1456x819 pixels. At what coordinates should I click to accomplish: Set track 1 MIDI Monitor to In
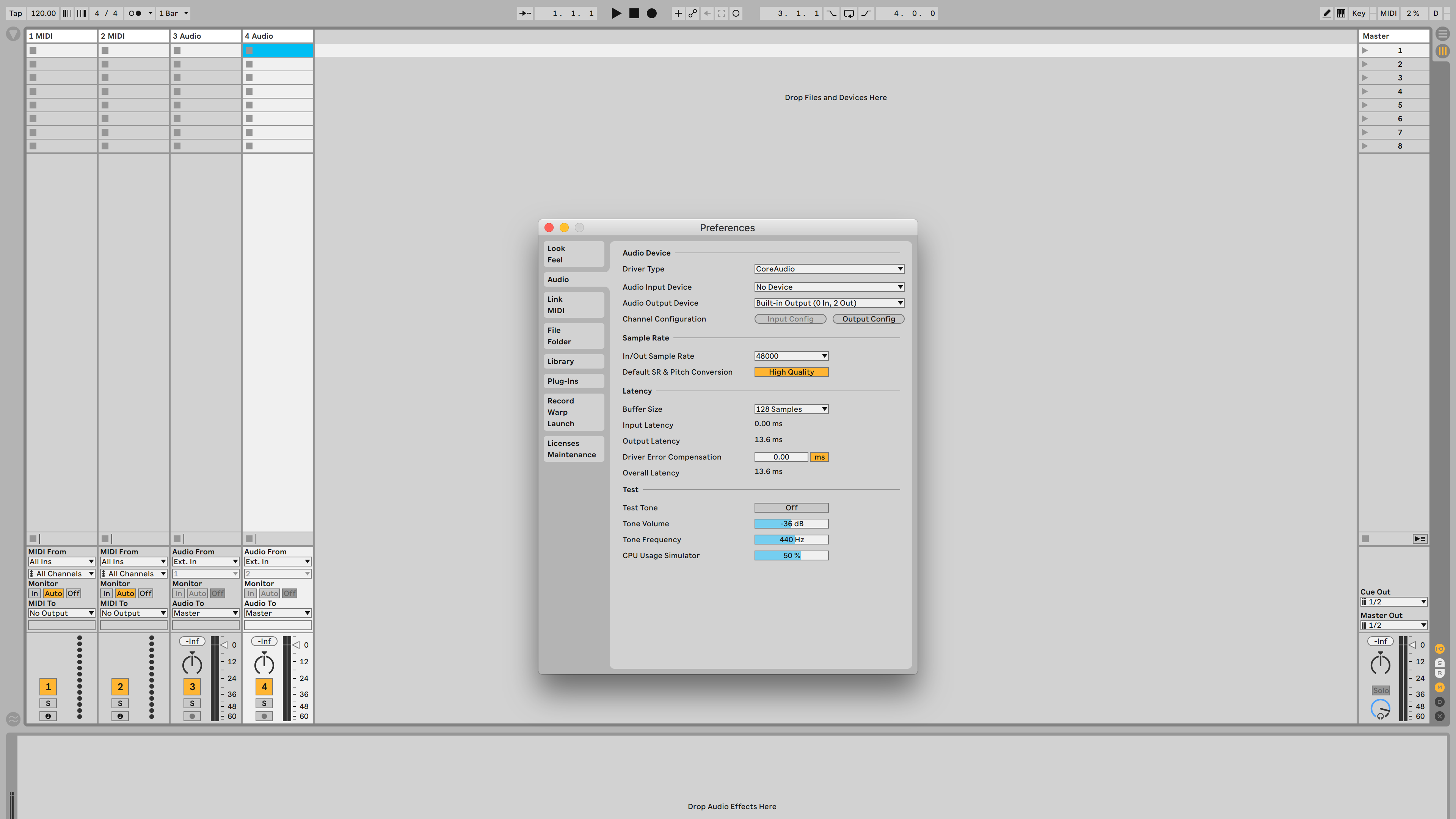[34, 593]
